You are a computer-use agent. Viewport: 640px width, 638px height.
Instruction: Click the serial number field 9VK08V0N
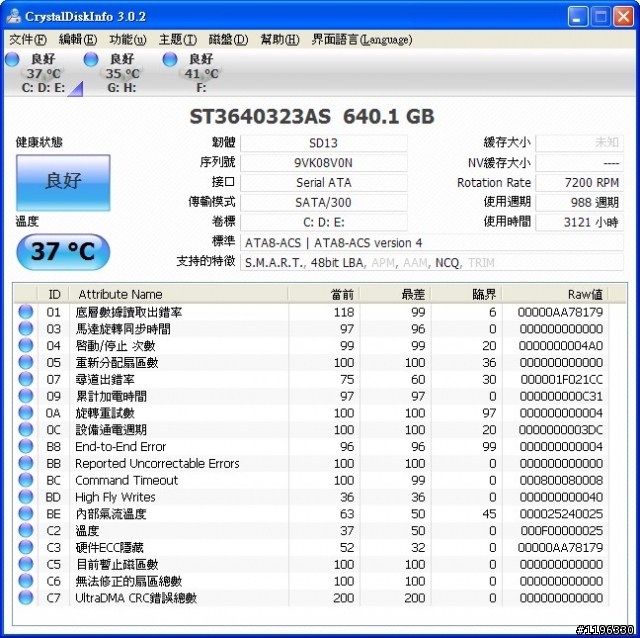coord(324,163)
